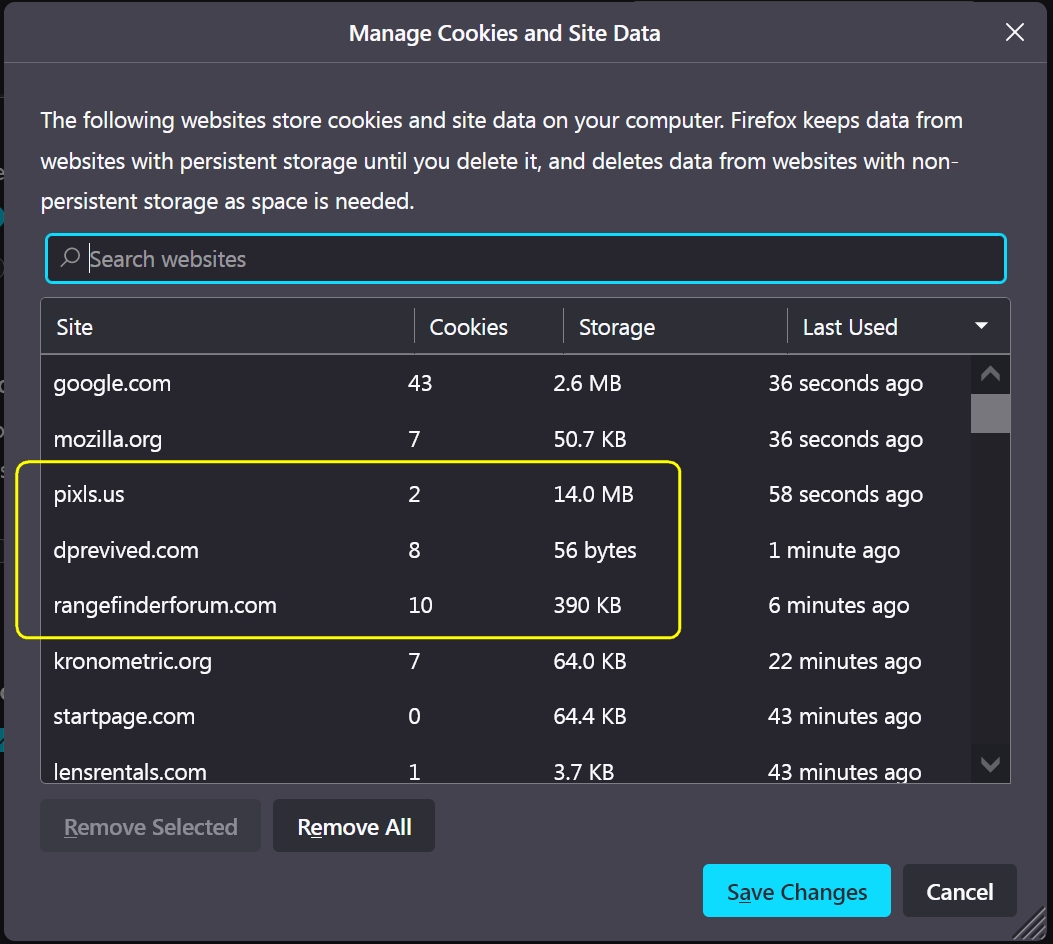1053x944 pixels.
Task: Click the vertical scrollbar thumb
Action: point(990,413)
